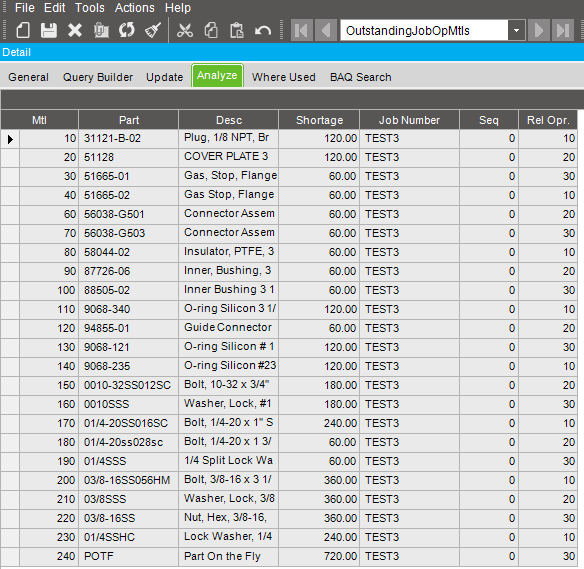Click the Undo arrow icon
The height and width of the screenshot is (569, 584).
263,30
